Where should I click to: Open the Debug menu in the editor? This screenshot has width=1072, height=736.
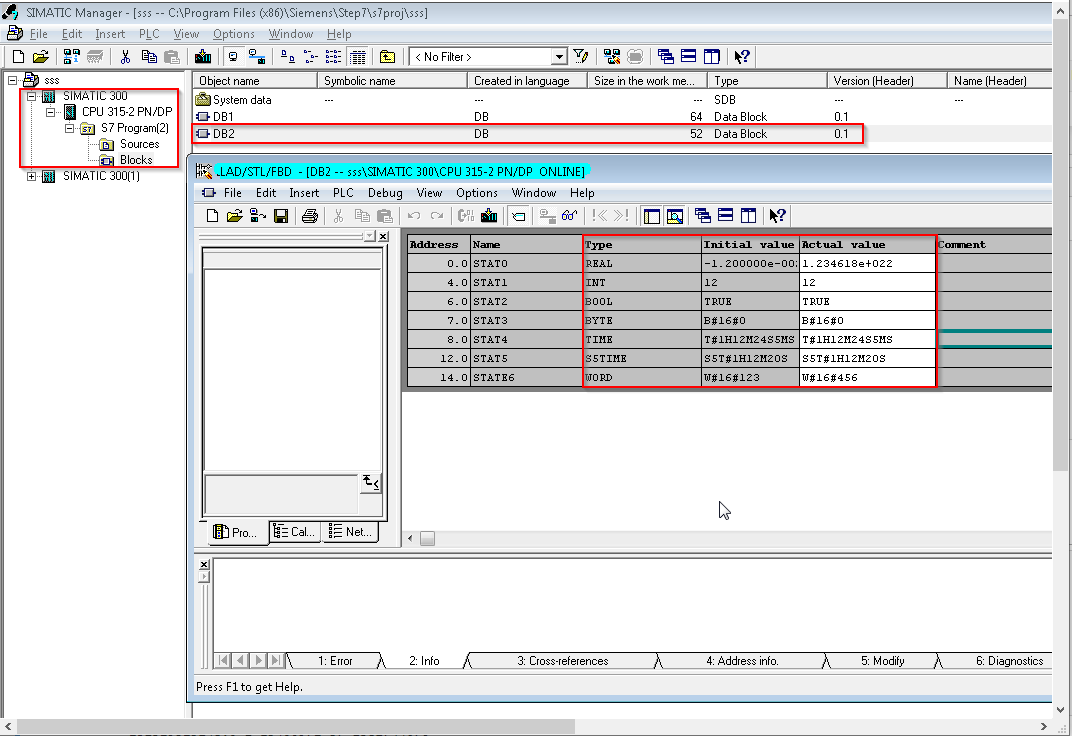pos(385,193)
